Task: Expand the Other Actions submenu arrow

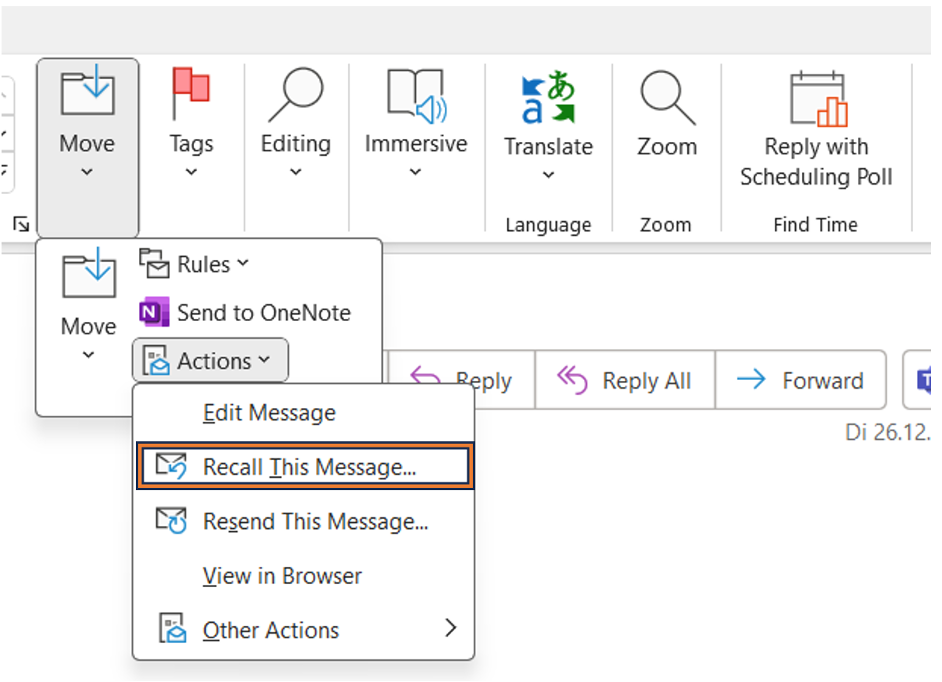Action: pyautogui.click(x=450, y=629)
